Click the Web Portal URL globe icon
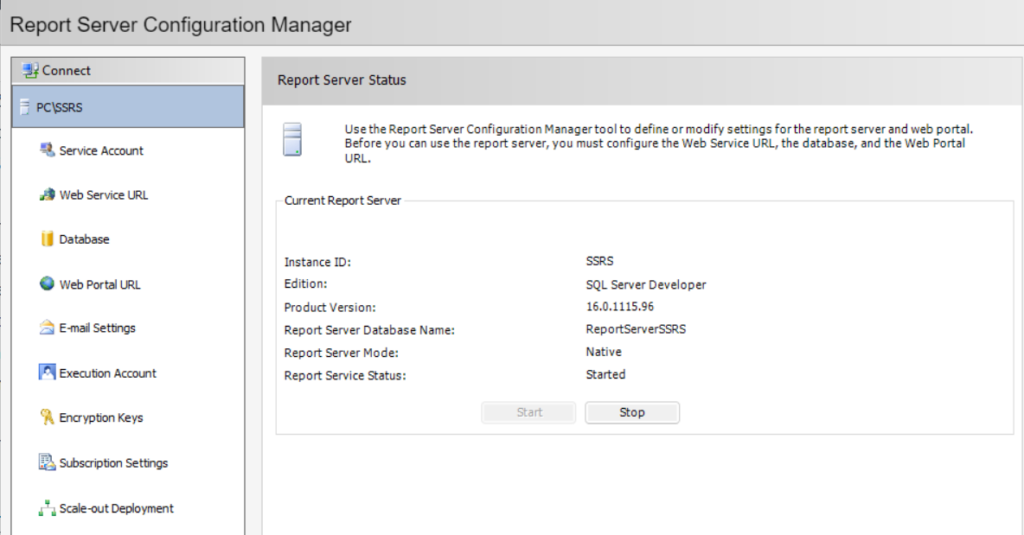The height and width of the screenshot is (535, 1024). (x=47, y=284)
